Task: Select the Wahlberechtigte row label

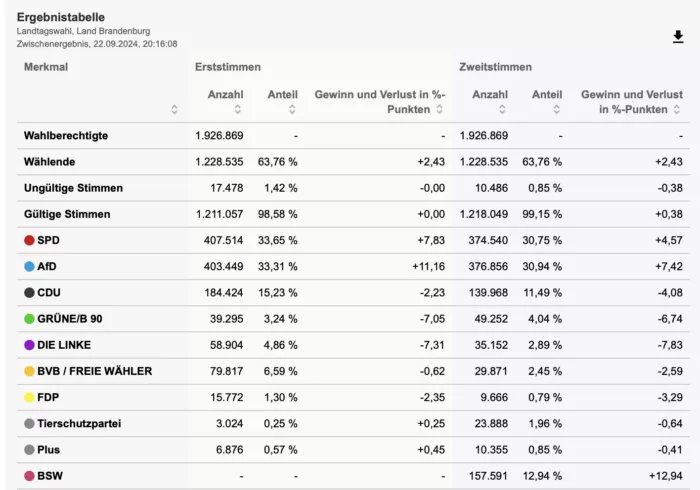Action: [66, 136]
